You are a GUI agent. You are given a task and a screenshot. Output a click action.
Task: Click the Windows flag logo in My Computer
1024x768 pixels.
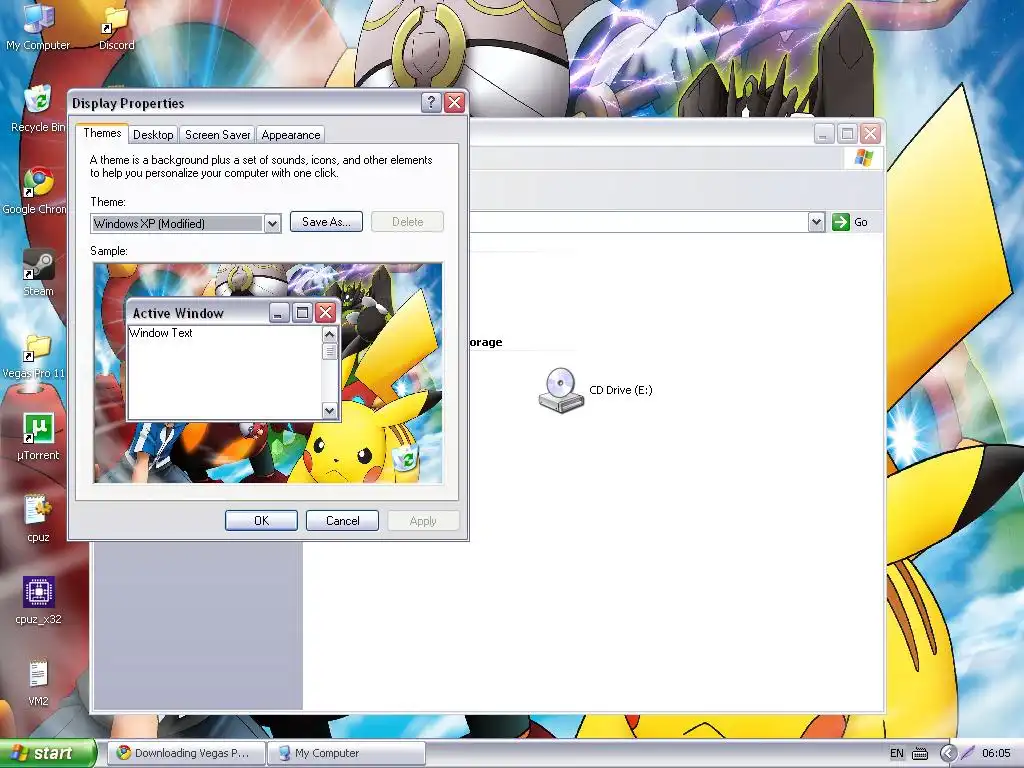tap(863, 158)
